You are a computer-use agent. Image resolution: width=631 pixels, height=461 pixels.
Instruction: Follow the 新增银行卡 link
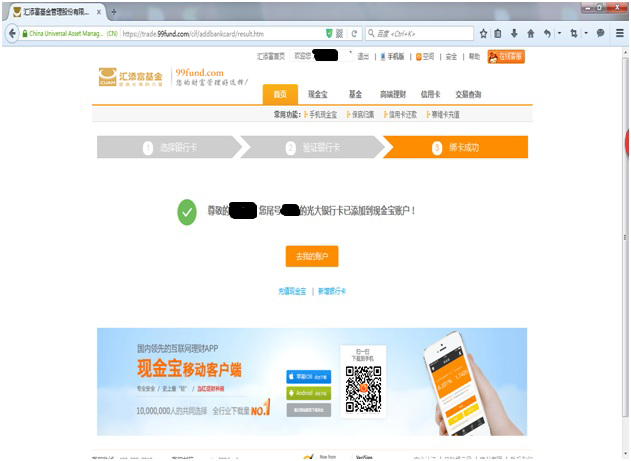[x=332, y=290]
